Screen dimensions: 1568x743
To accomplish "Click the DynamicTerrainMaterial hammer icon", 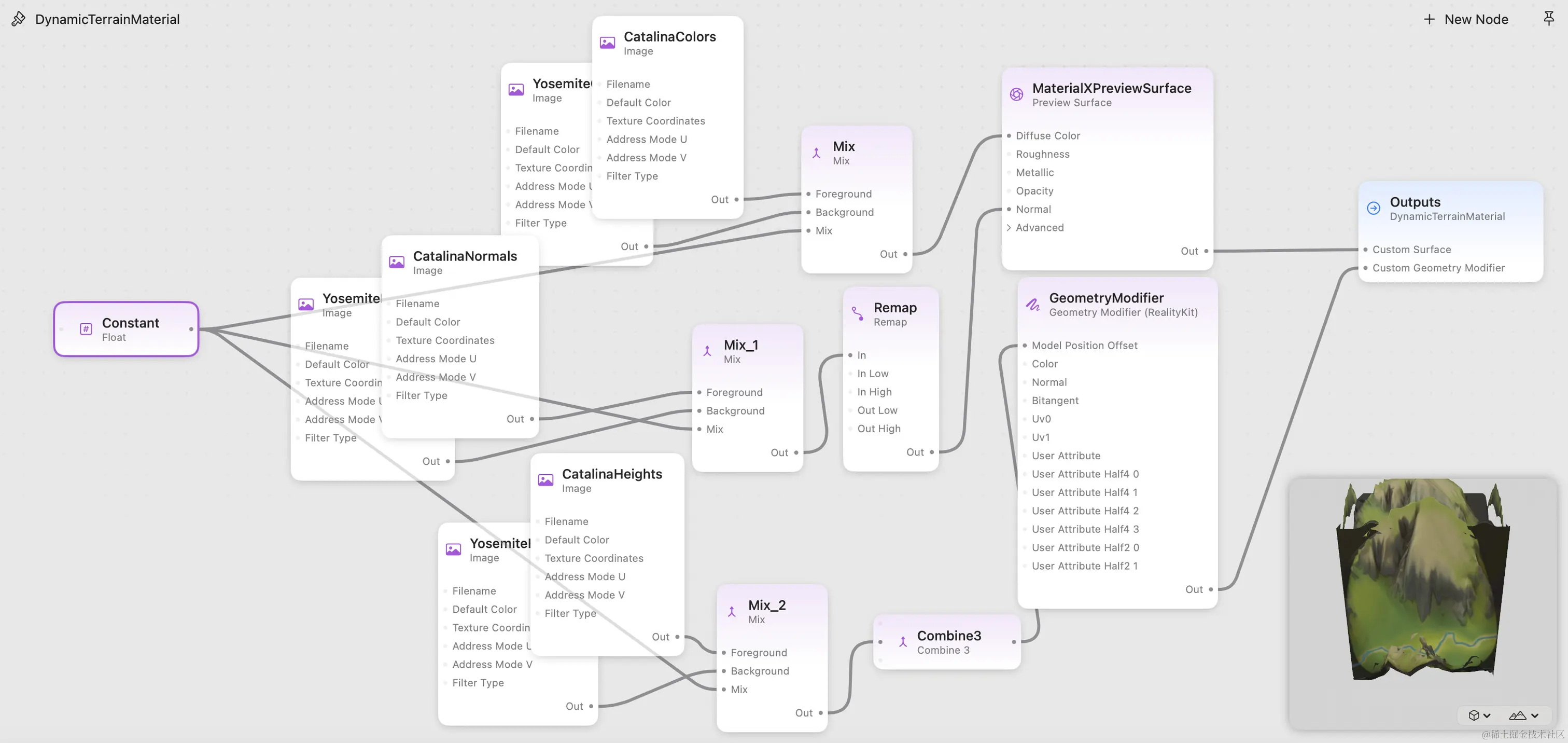I will click(18, 19).
